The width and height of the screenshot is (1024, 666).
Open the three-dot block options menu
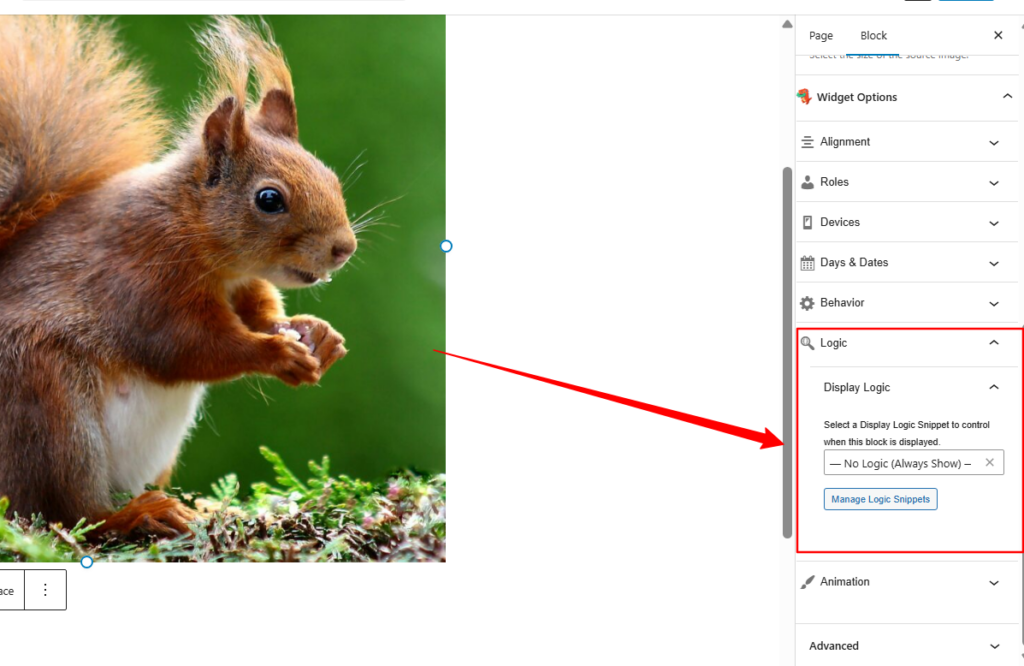tap(45, 590)
